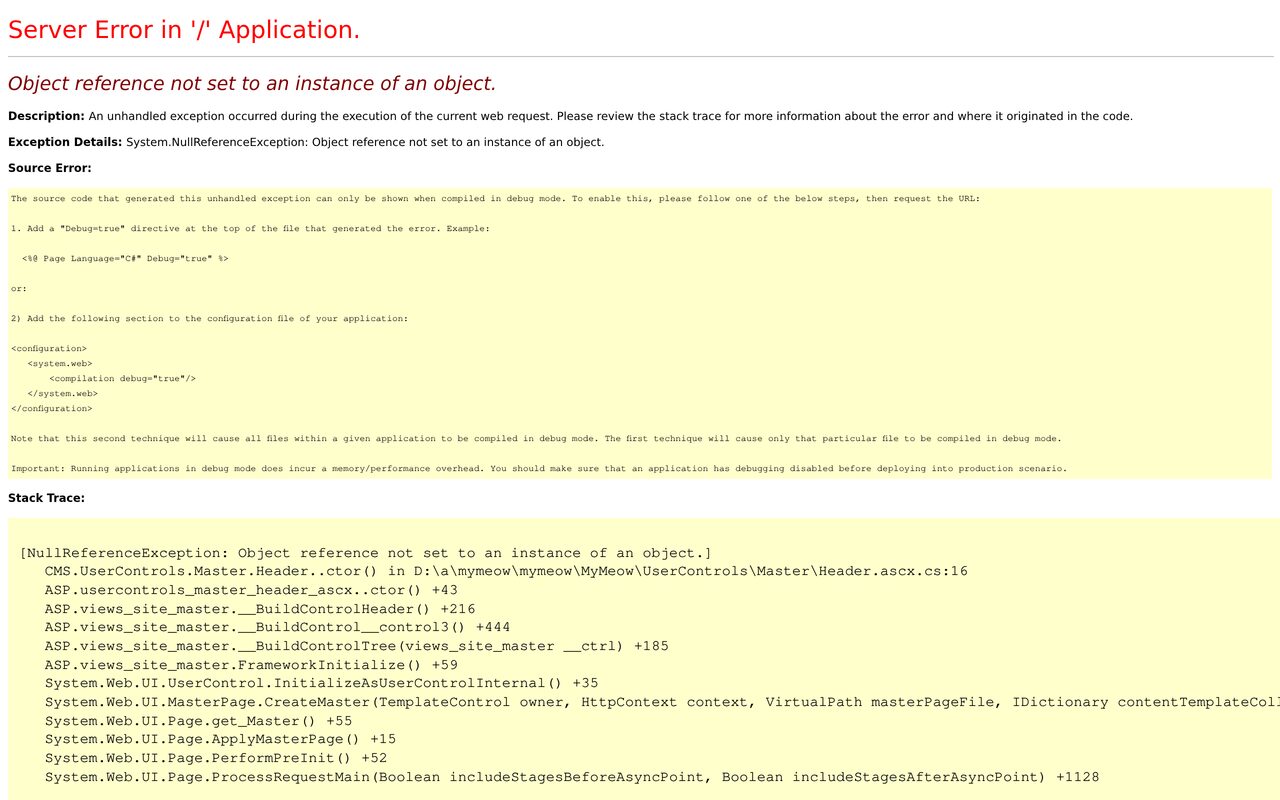Click the closing "</system.web>" tag line

point(63,394)
